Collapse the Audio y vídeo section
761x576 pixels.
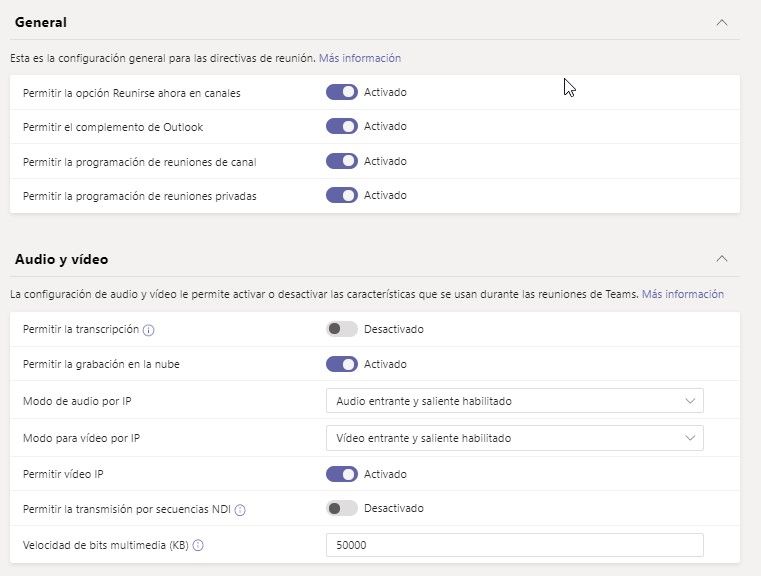click(722, 259)
